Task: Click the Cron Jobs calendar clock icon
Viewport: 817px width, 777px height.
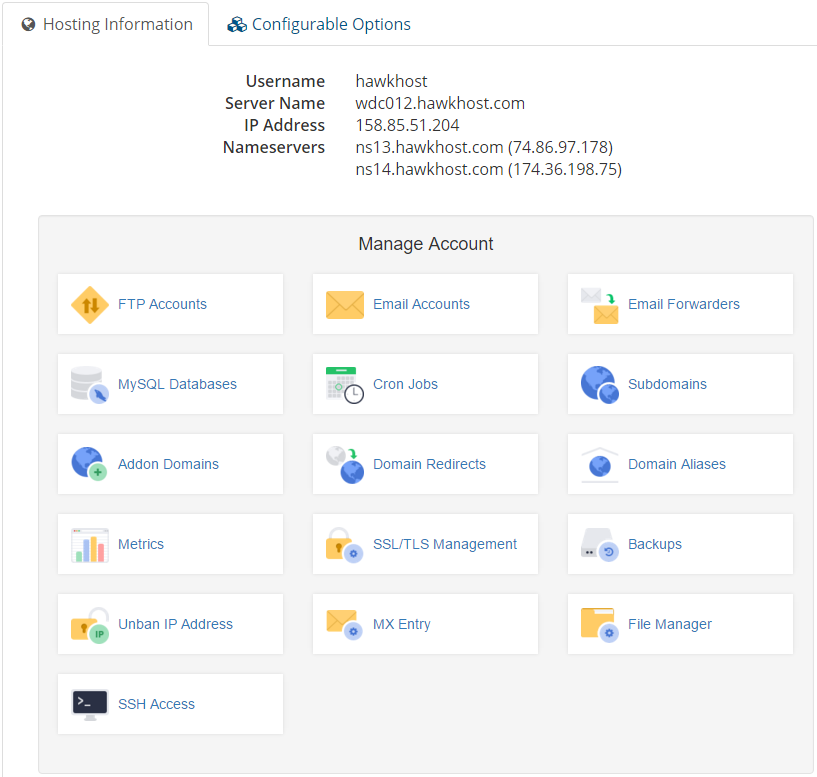Action: pyautogui.click(x=345, y=385)
